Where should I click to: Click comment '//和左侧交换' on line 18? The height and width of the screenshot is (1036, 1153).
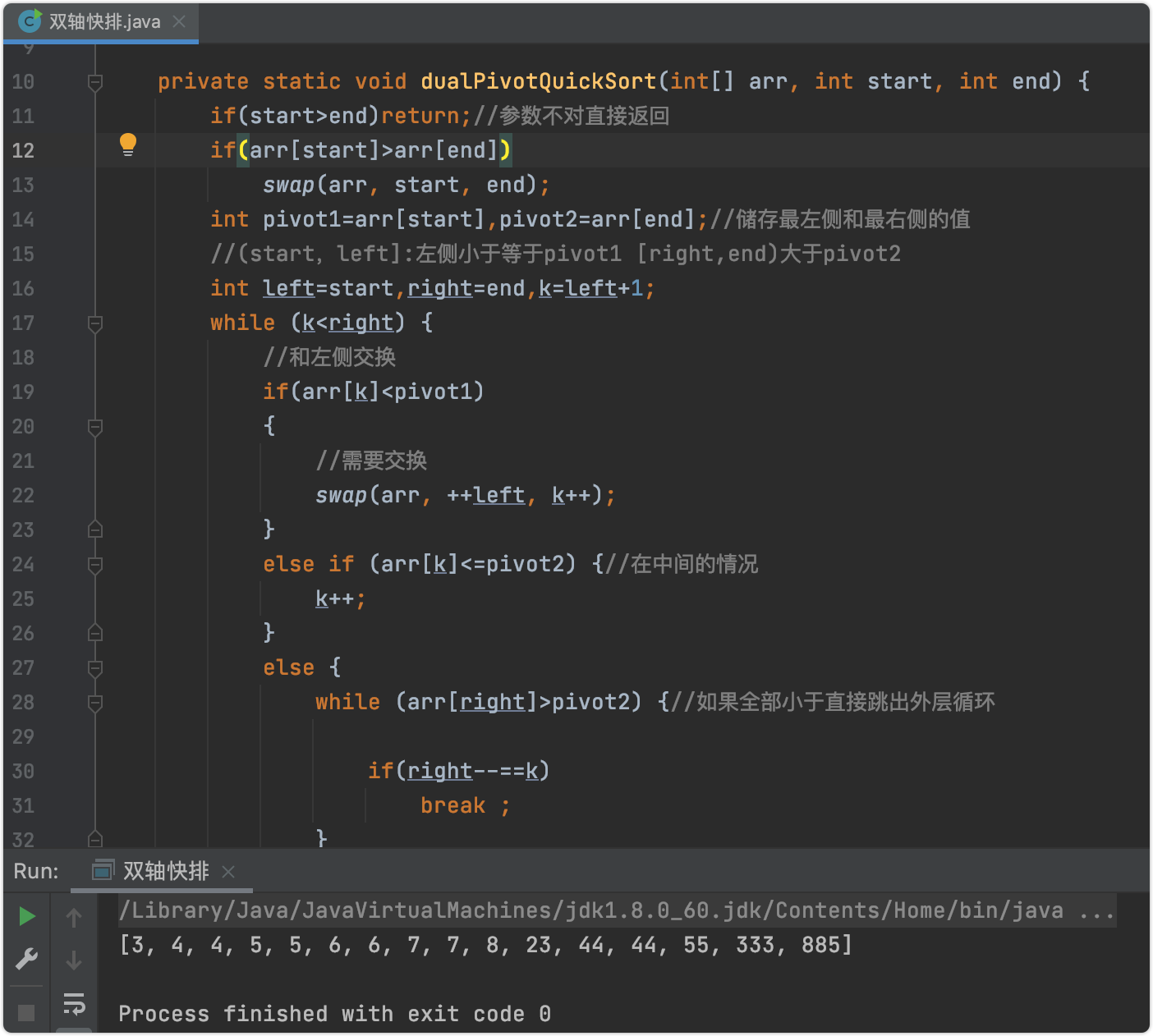tap(329, 357)
